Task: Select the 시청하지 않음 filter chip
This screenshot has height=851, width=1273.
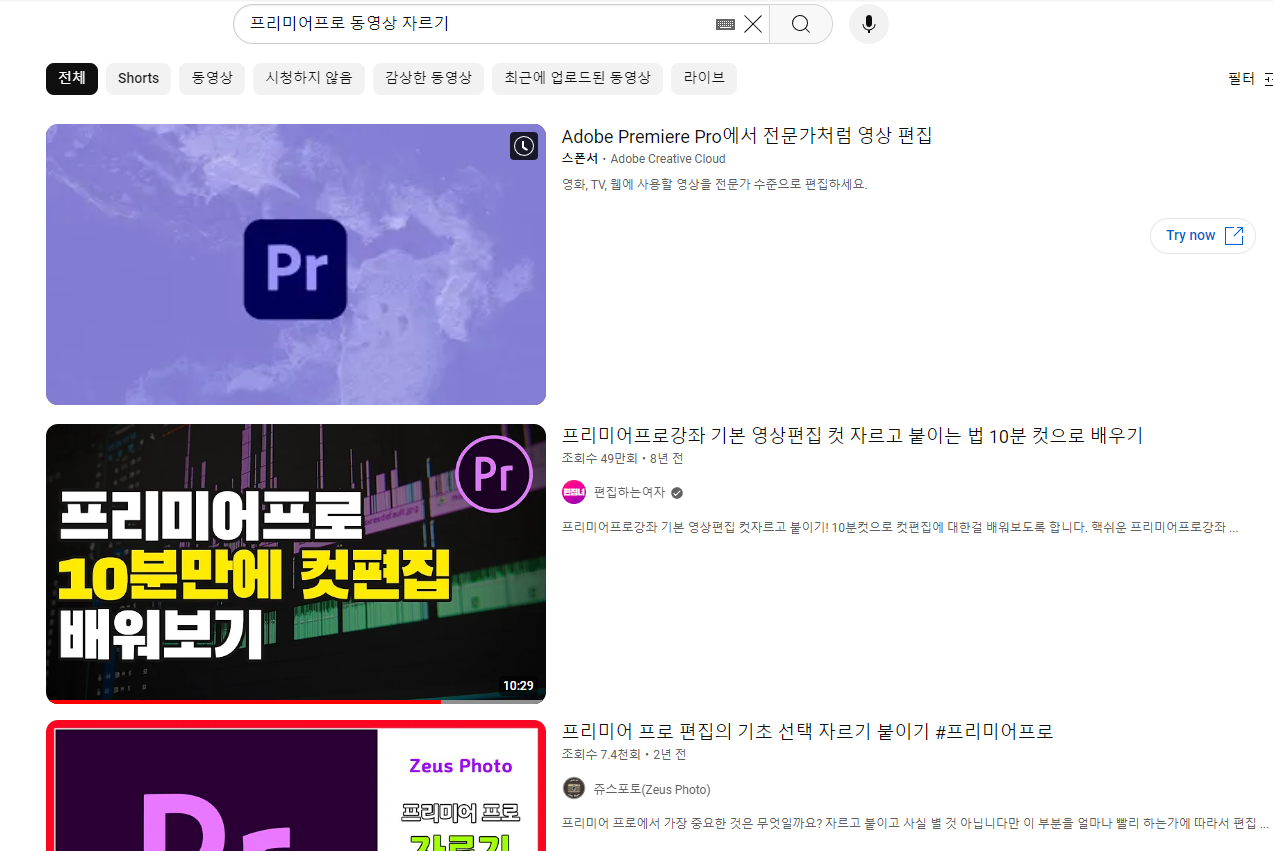Action: pyautogui.click(x=309, y=78)
